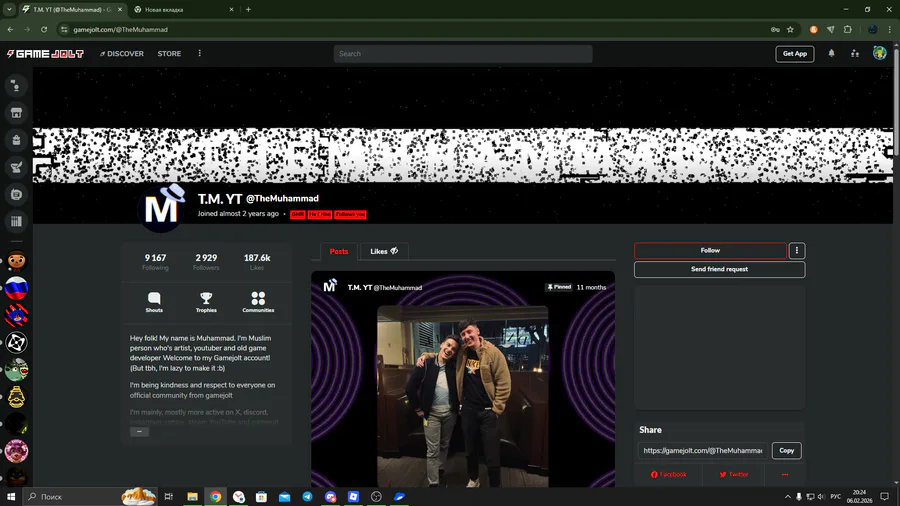Open the white geometric logo community
The width and height of the screenshot is (900, 506).
click(16, 342)
